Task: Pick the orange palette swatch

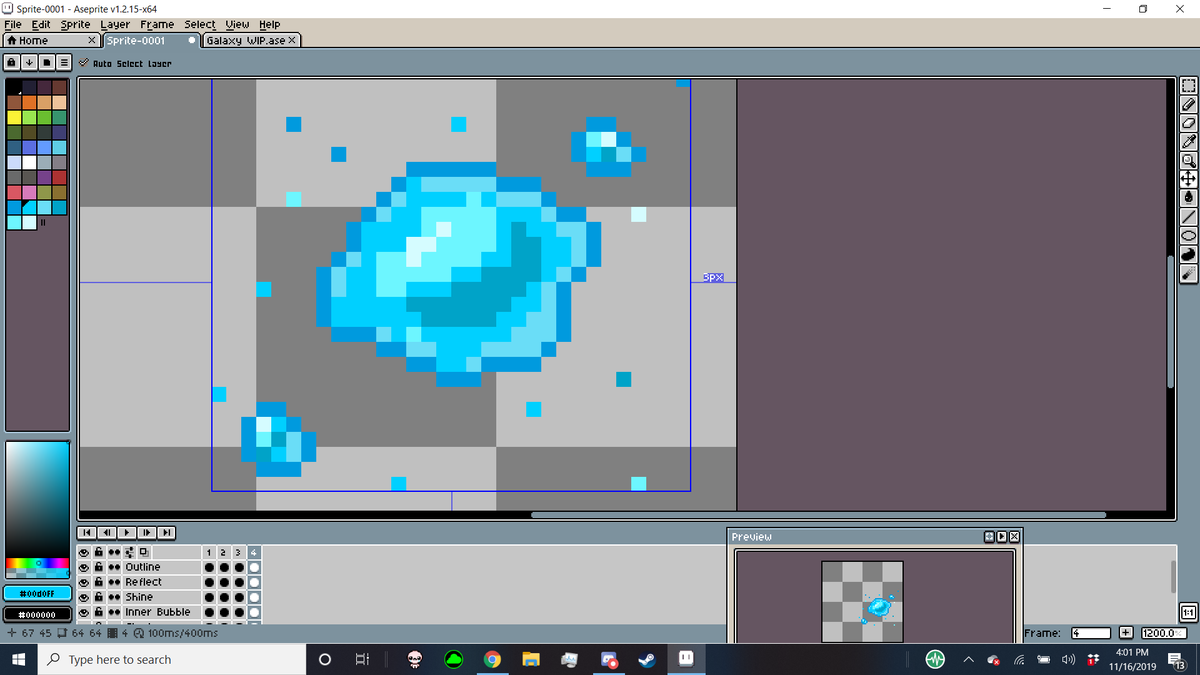Action: [x=29, y=102]
